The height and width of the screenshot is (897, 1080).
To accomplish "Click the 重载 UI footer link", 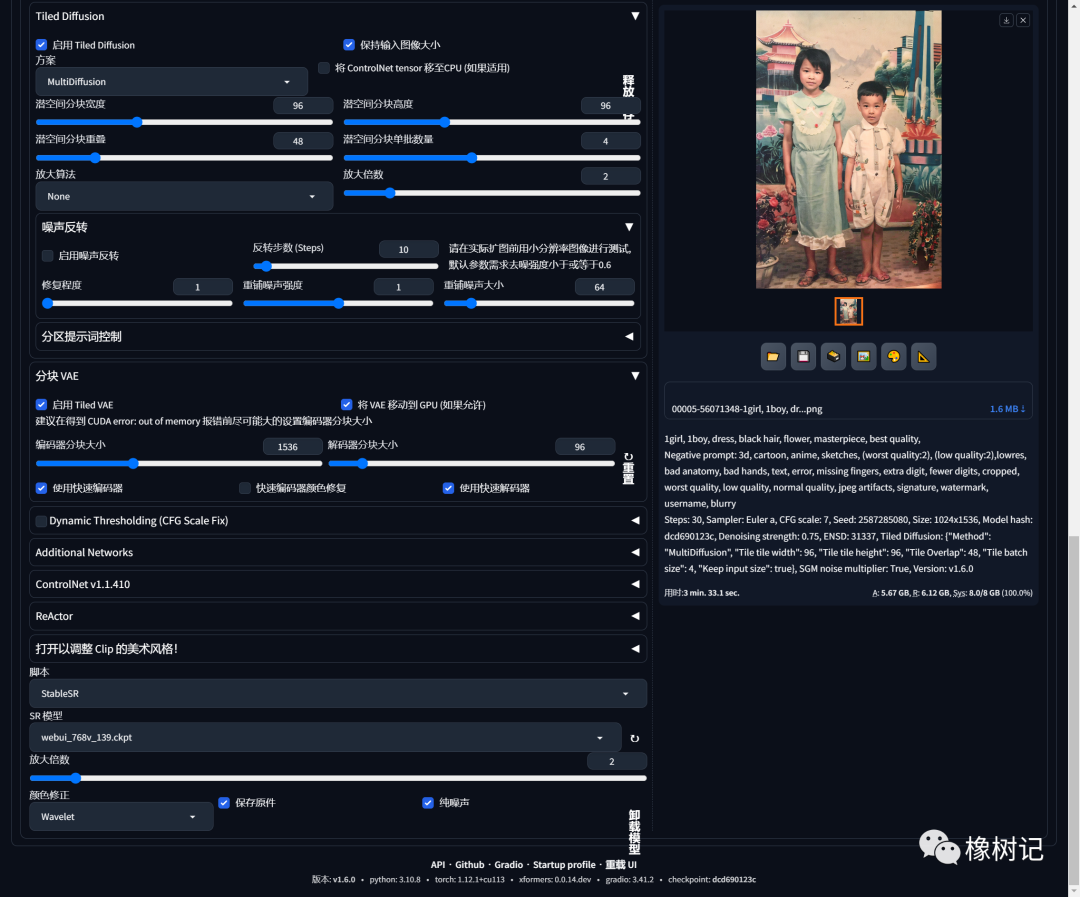I will (x=621, y=865).
